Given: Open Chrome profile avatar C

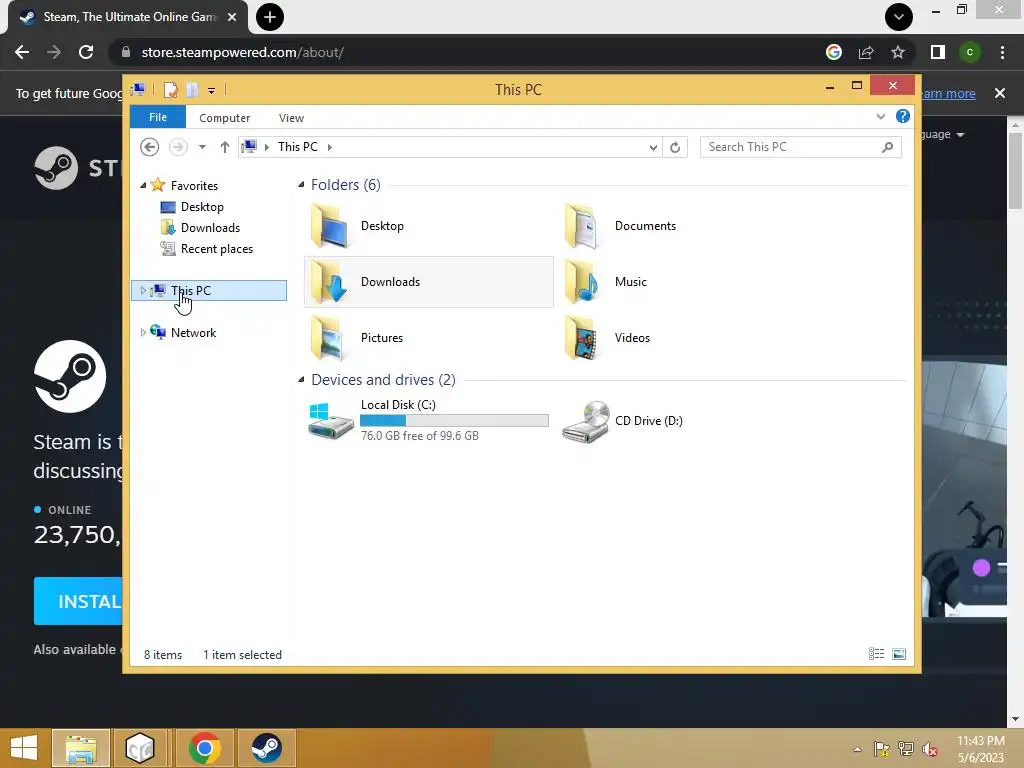Looking at the screenshot, I should point(970,52).
